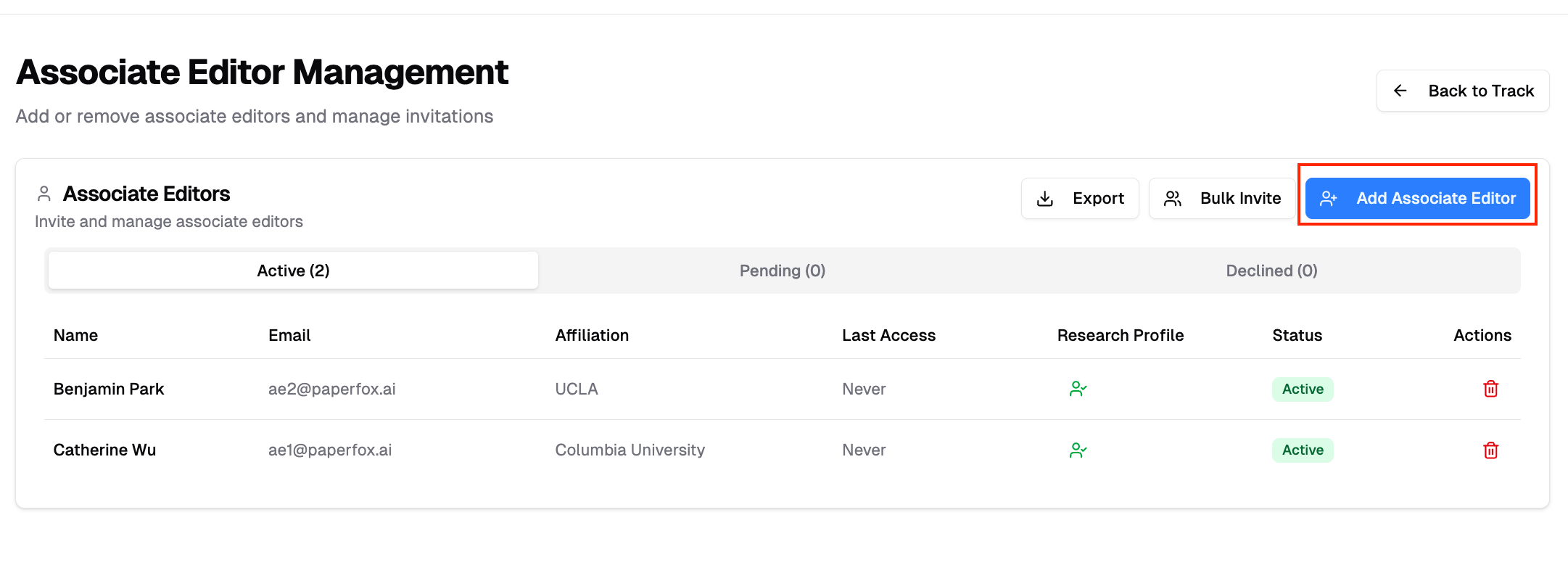Viewport: 1568px width, 573px height.
Task: Click the ae2@paperfox.ai email
Action: (331, 389)
